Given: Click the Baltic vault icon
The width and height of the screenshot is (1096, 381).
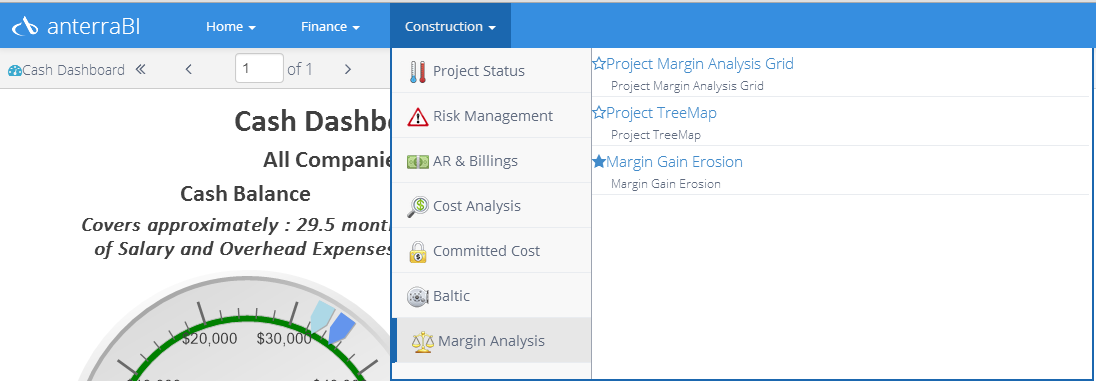Looking at the screenshot, I should 417,296.
